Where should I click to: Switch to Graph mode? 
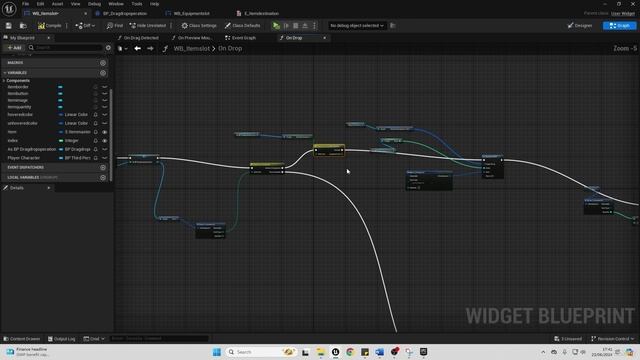[619, 26]
